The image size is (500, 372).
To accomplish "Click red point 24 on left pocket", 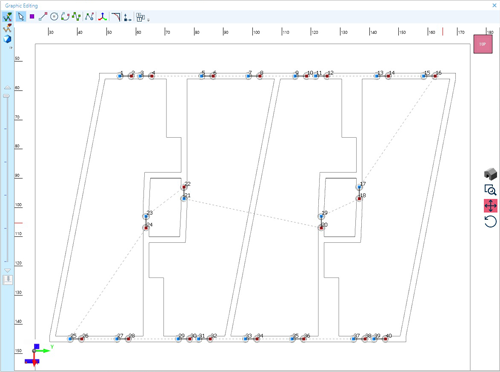I will click(146, 228).
